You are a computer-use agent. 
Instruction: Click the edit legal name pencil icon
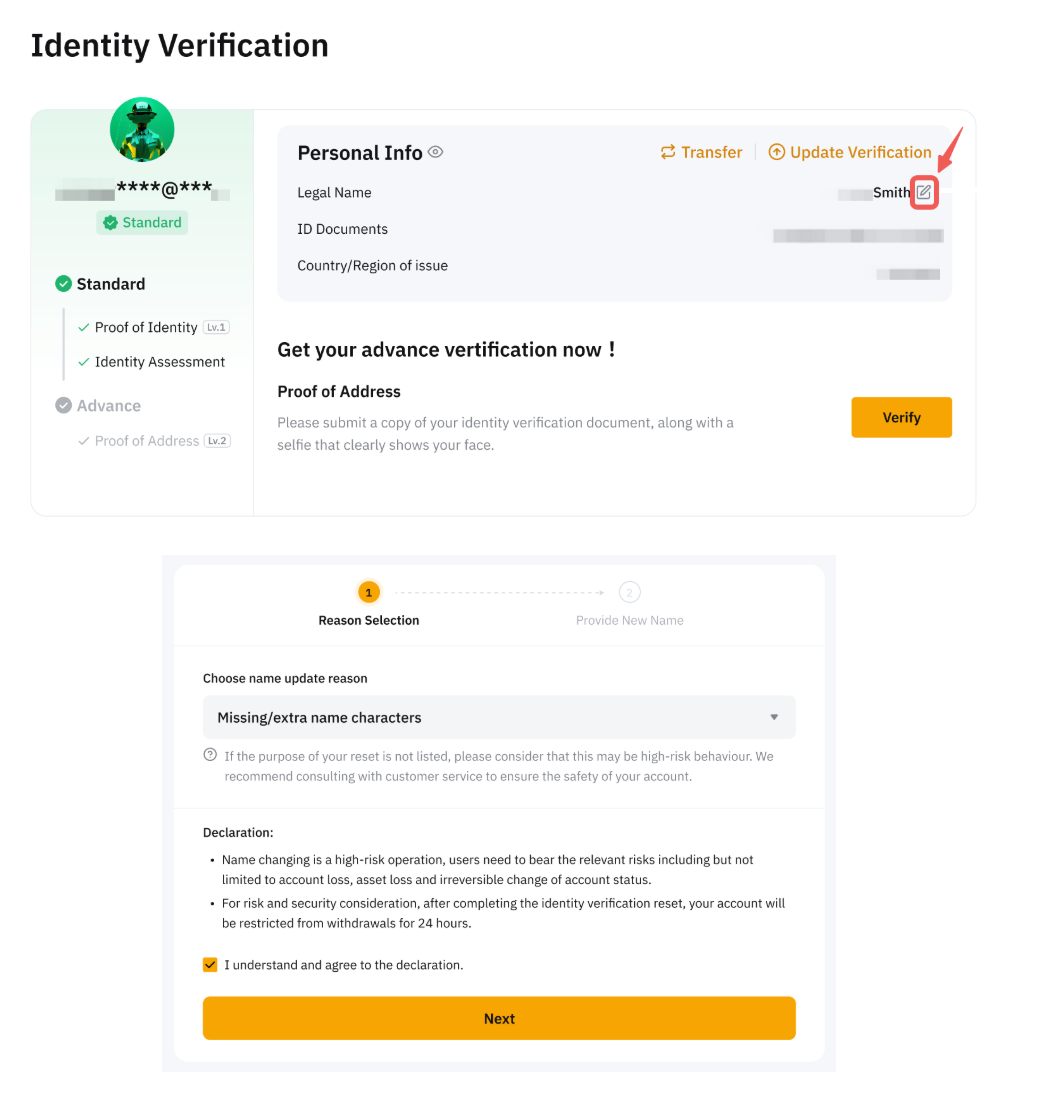pyautogui.click(x=924, y=192)
